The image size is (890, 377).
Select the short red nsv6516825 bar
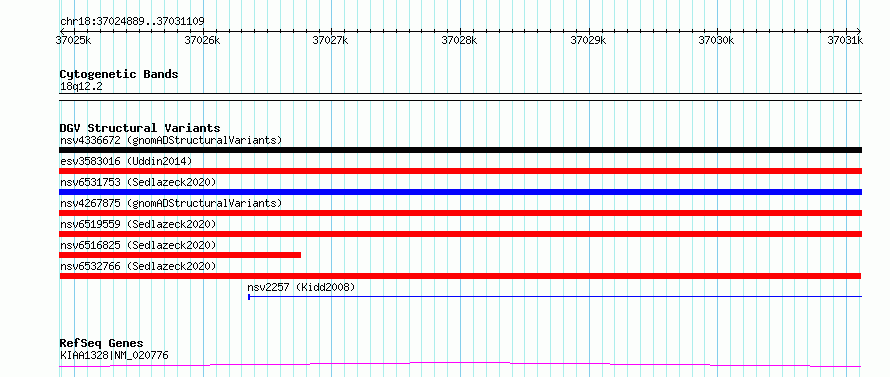[180, 255]
